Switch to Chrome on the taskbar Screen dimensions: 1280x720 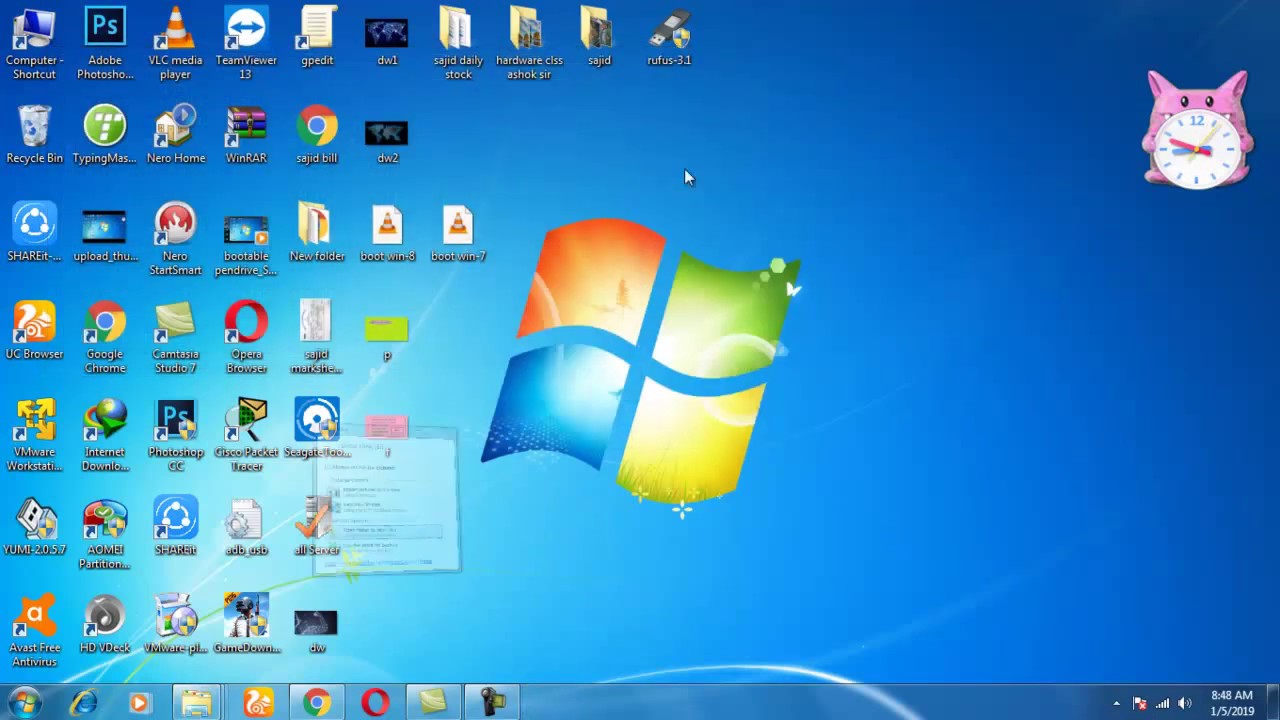317,703
